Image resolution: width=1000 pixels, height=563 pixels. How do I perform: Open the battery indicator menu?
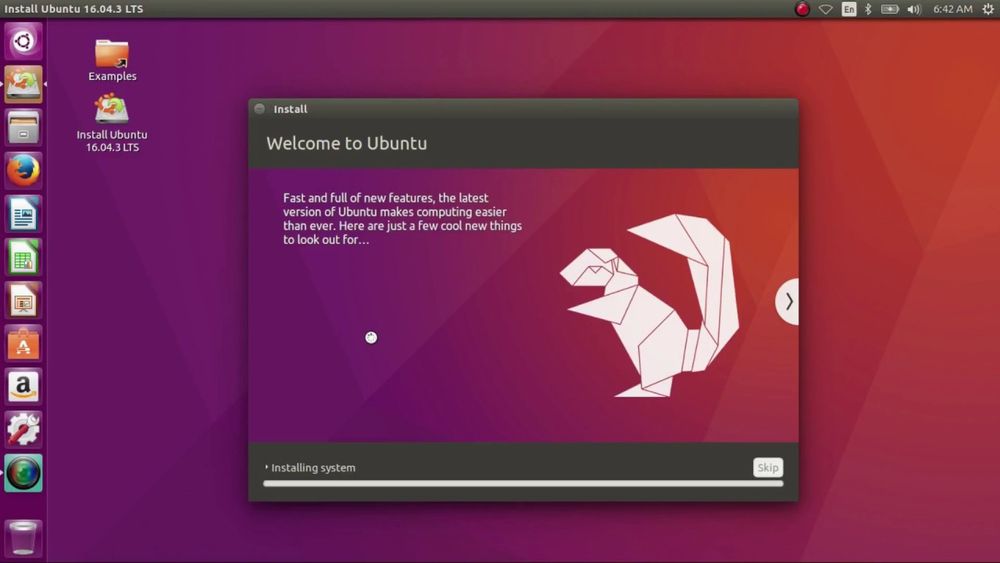(890, 9)
